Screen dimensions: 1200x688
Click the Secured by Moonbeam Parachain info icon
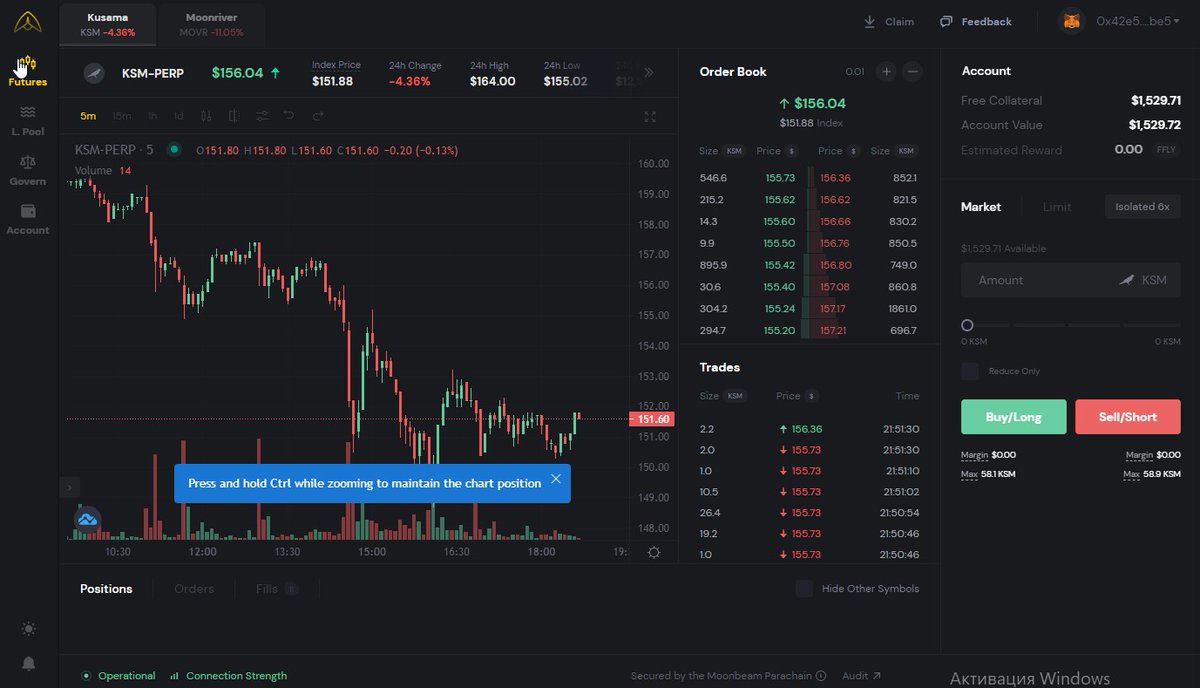coord(821,676)
